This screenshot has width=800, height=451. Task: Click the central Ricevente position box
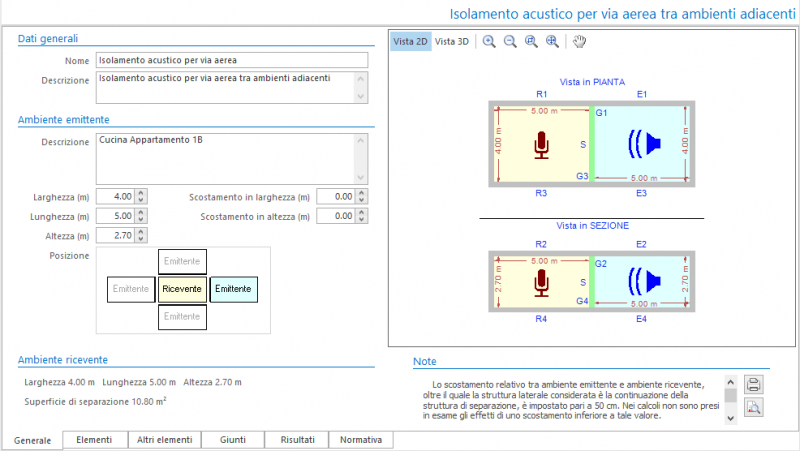(182, 289)
